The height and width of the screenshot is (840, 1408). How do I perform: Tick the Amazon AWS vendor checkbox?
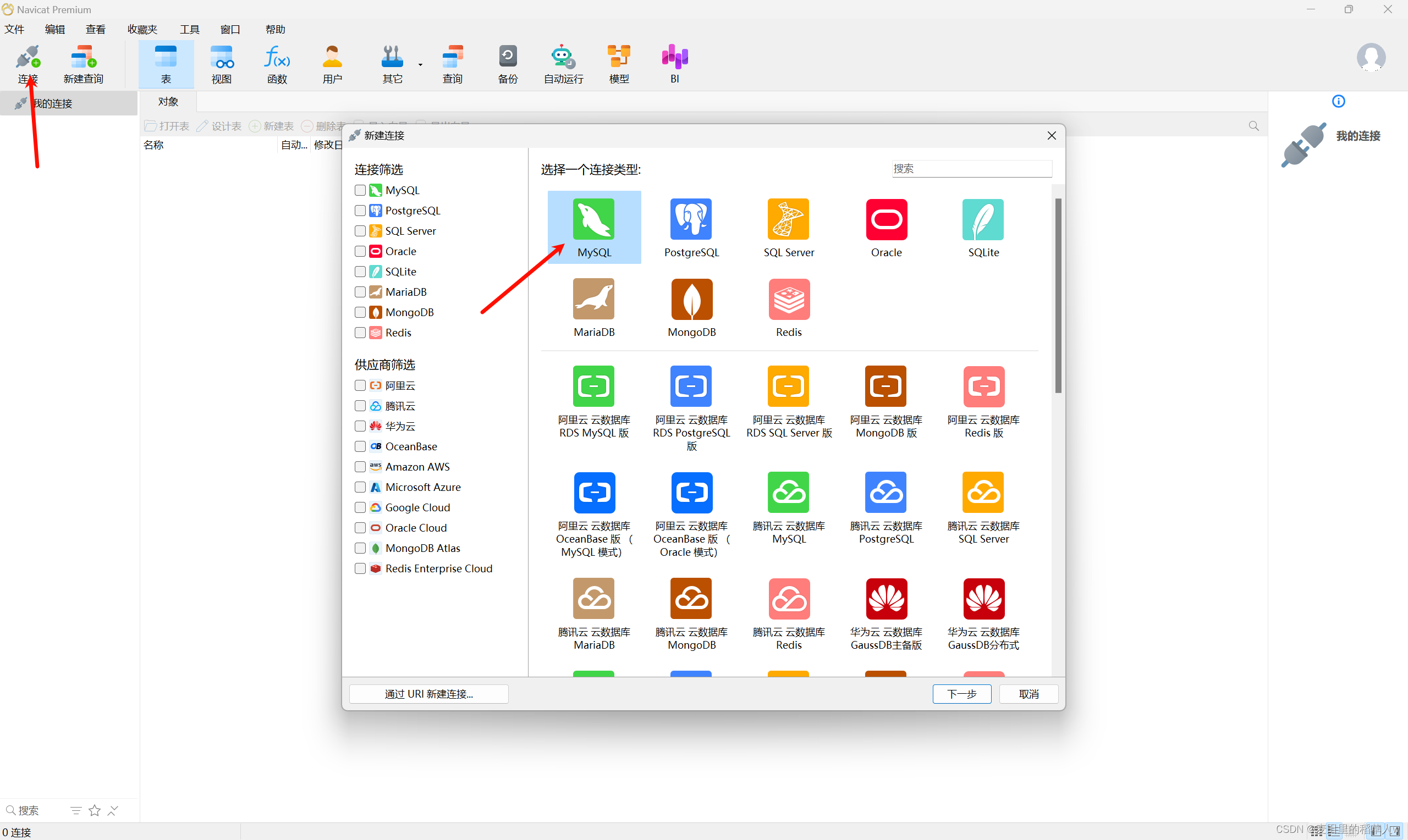tap(360, 466)
